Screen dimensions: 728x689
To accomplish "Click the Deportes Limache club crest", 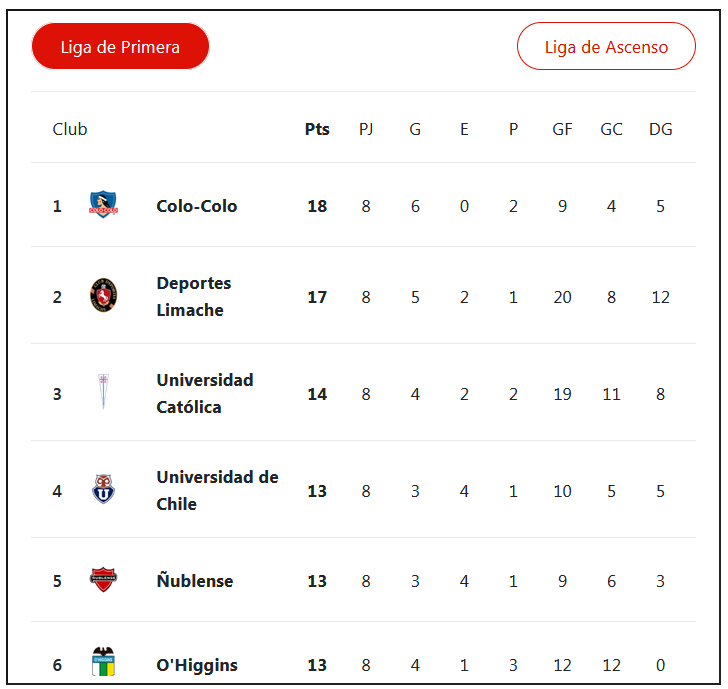I will pyautogui.click(x=103, y=296).
